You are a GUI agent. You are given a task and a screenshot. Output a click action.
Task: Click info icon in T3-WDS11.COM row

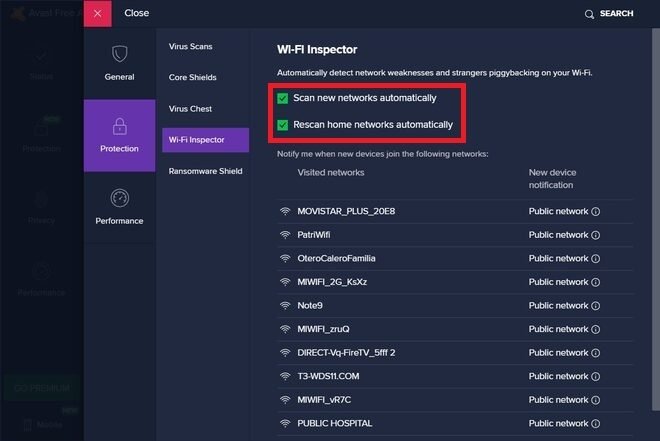[x=596, y=376]
